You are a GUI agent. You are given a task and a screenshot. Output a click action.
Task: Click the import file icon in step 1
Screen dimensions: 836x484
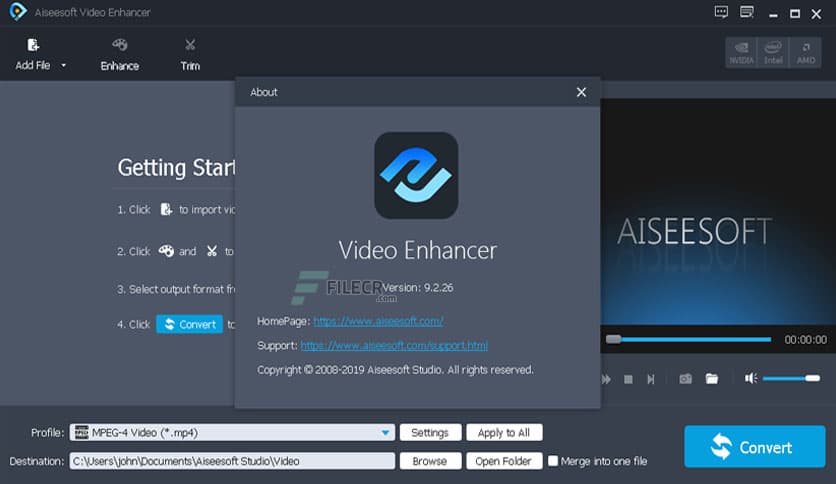pyautogui.click(x=166, y=209)
